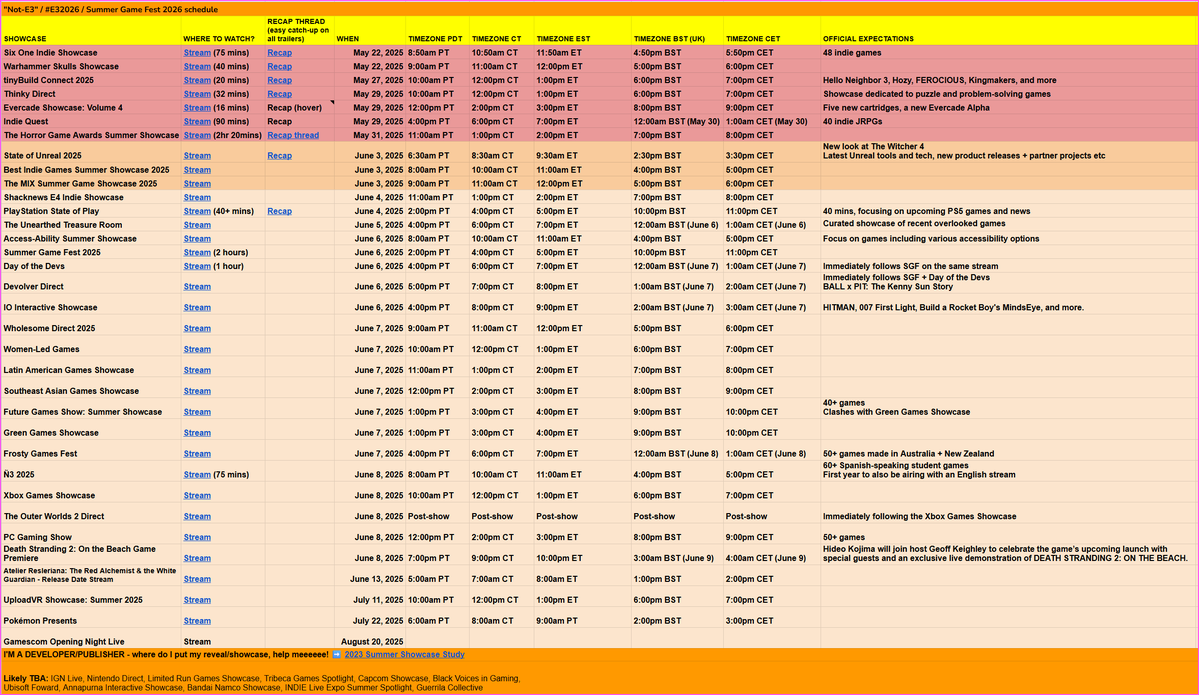Open the PlayStation State of Play Stream link
Image resolution: width=1199 pixels, height=695 pixels.
tap(197, 211)
